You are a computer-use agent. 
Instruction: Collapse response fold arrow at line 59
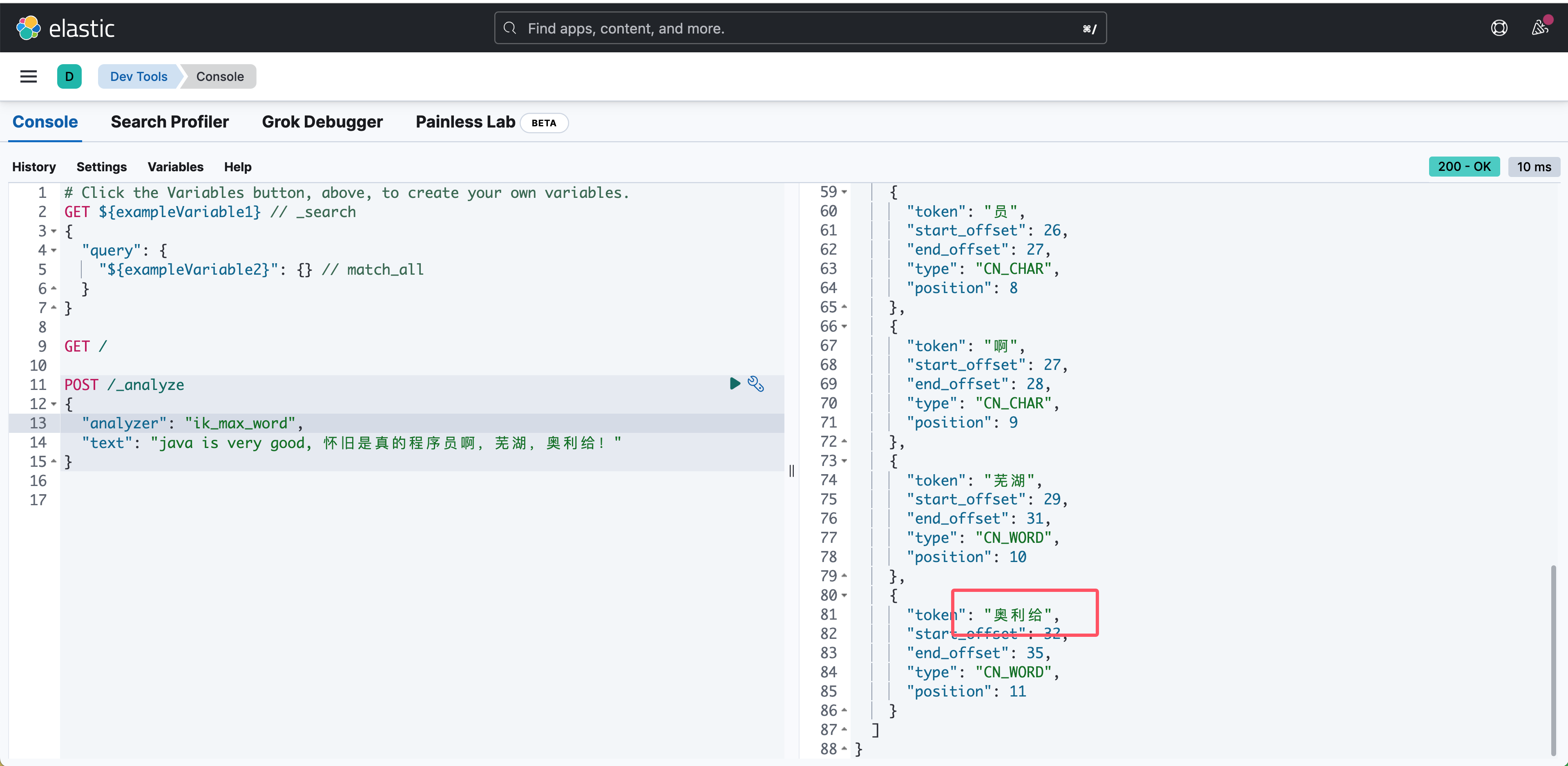coord(844,193)
